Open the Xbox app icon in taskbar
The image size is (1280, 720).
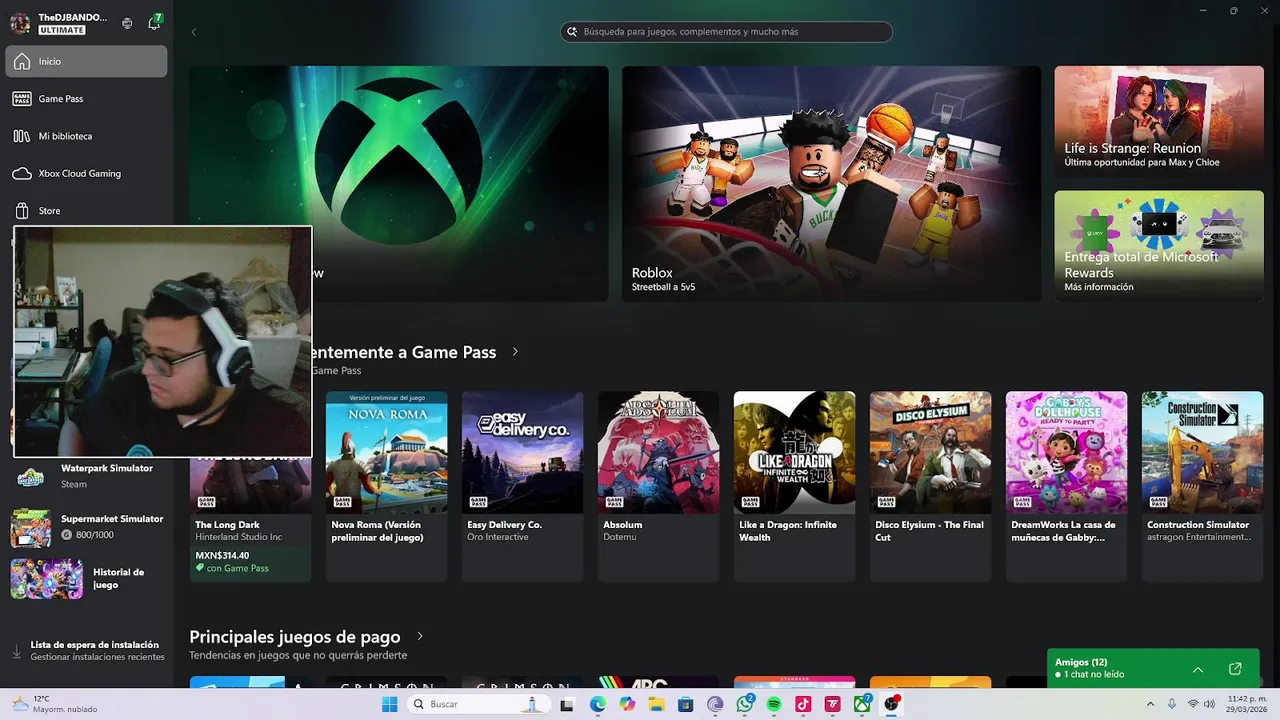862,704
